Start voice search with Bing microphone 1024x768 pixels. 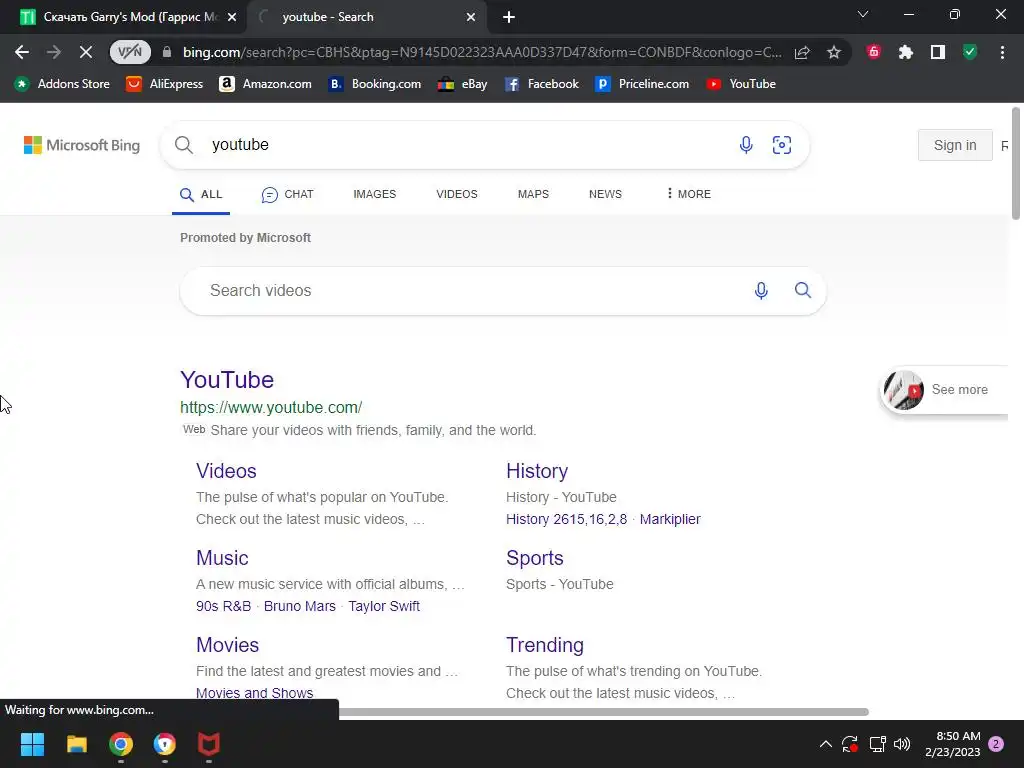pyautogui.click(x=746, y=145)
